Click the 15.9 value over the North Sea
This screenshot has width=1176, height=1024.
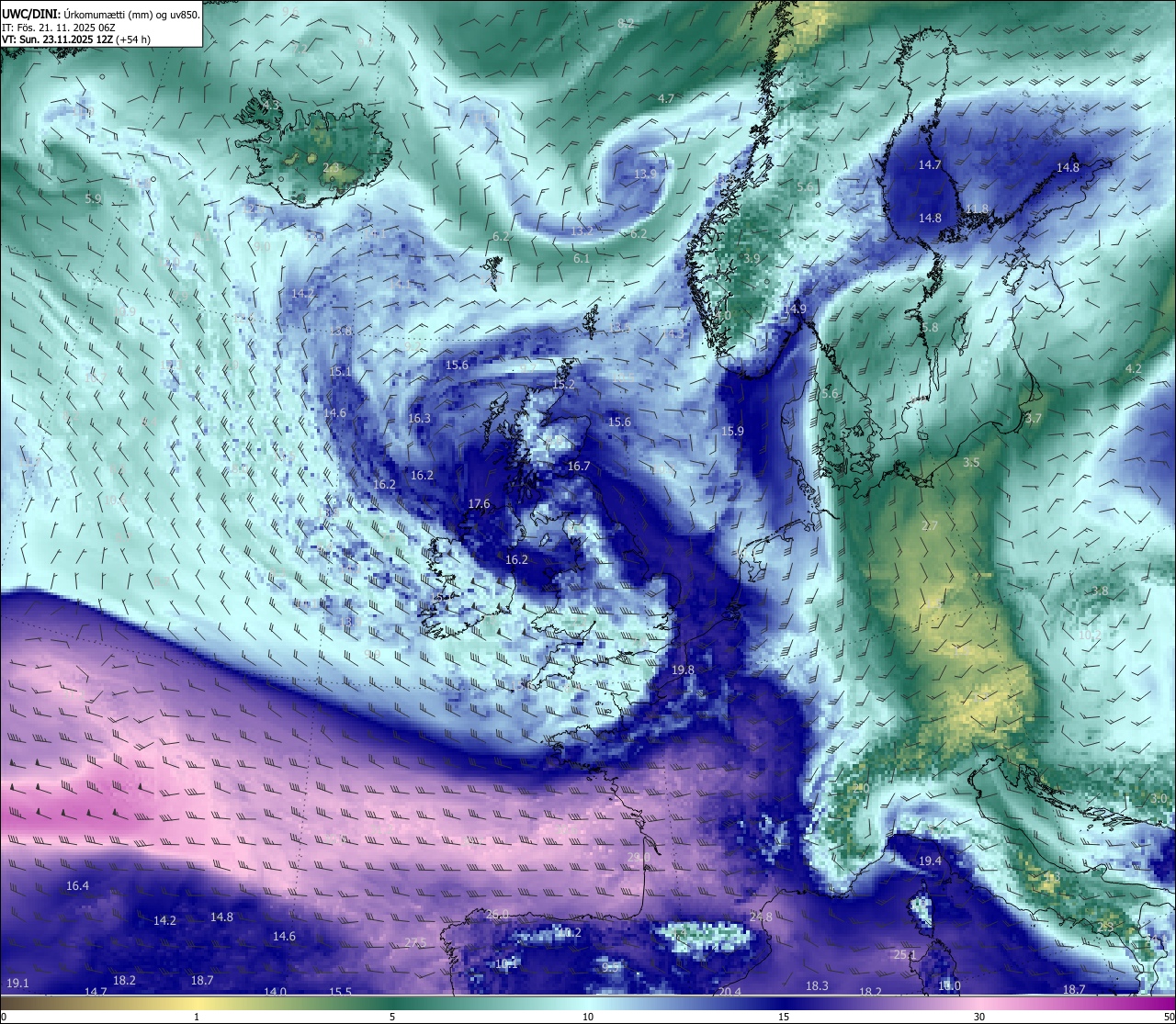click(x=732, y=432)
